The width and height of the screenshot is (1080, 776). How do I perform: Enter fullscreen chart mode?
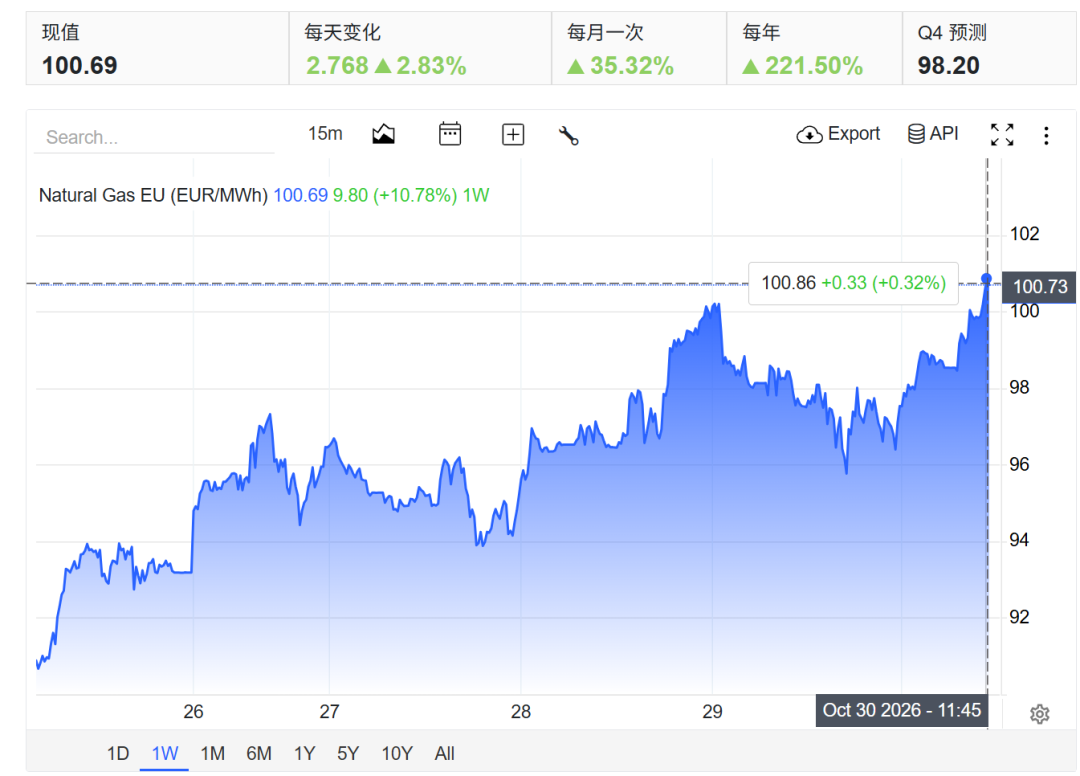tap(1002, 134)
